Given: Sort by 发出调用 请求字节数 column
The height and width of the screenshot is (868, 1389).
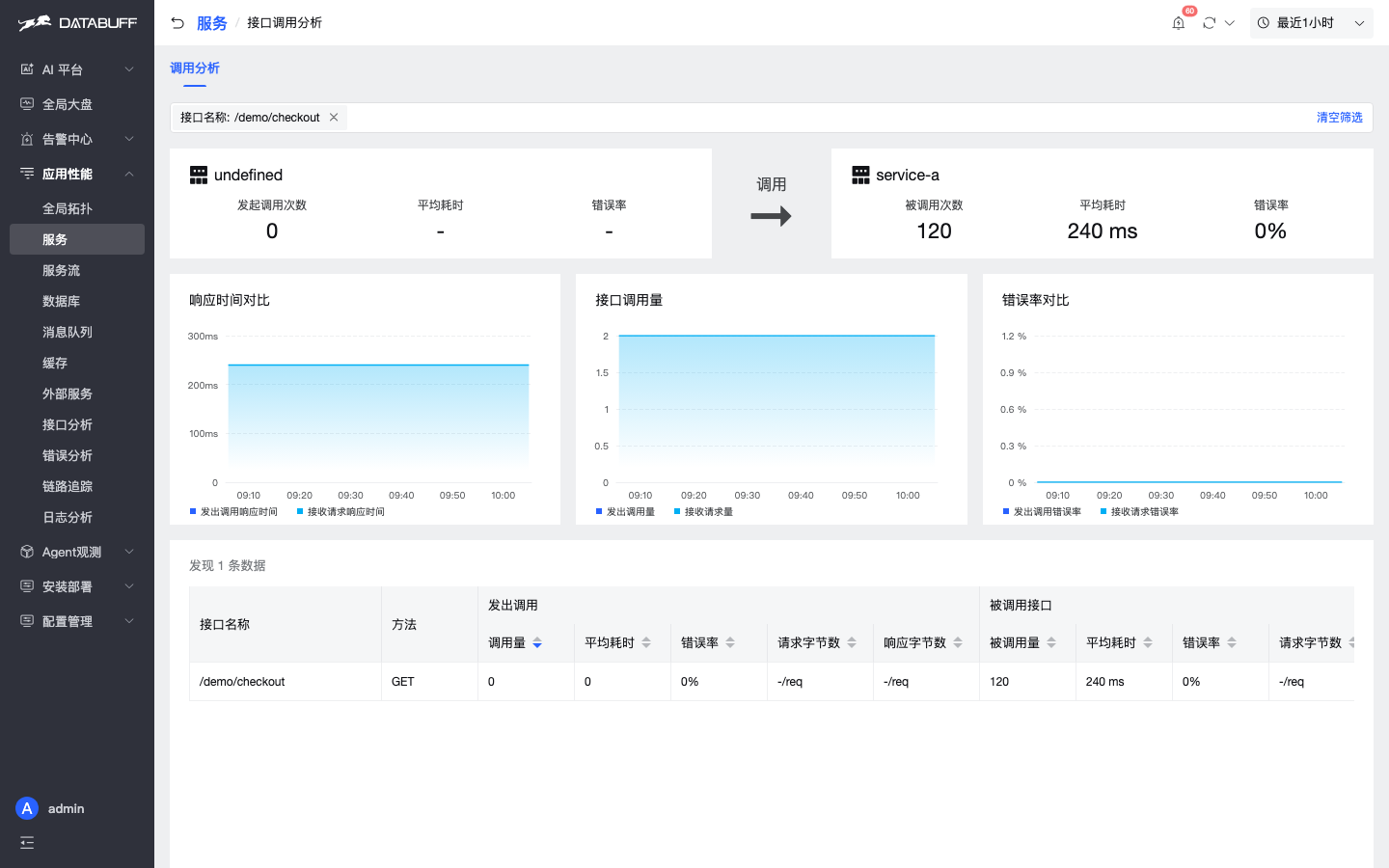Looking at the screenshot, I should [x=852, y=643].
